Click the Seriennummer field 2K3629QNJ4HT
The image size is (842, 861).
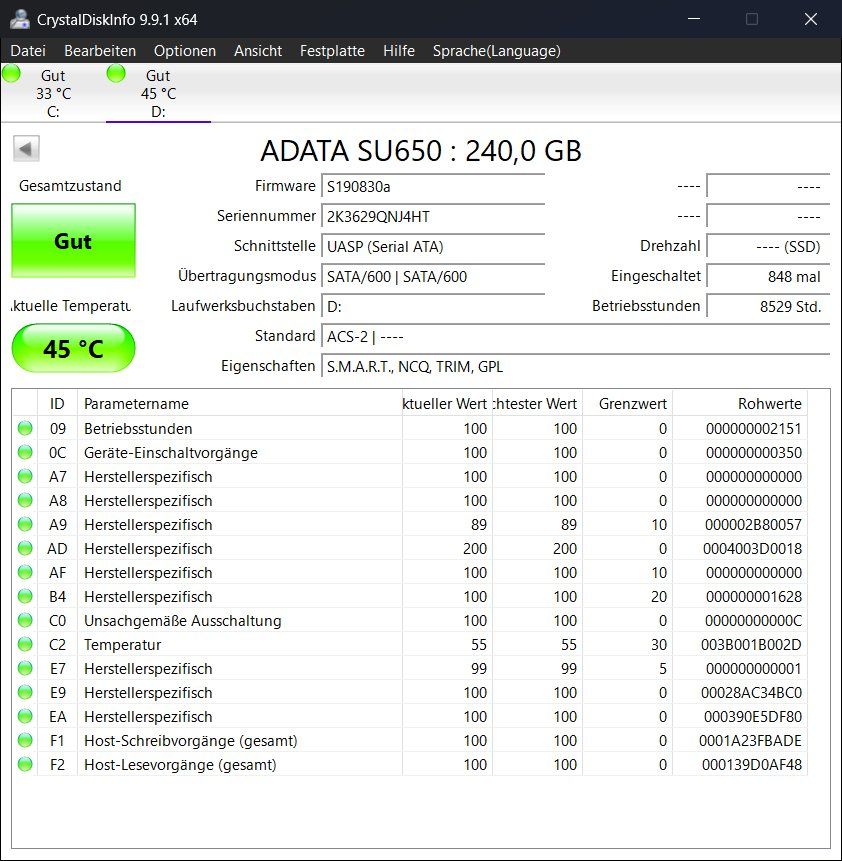point(433,216)
